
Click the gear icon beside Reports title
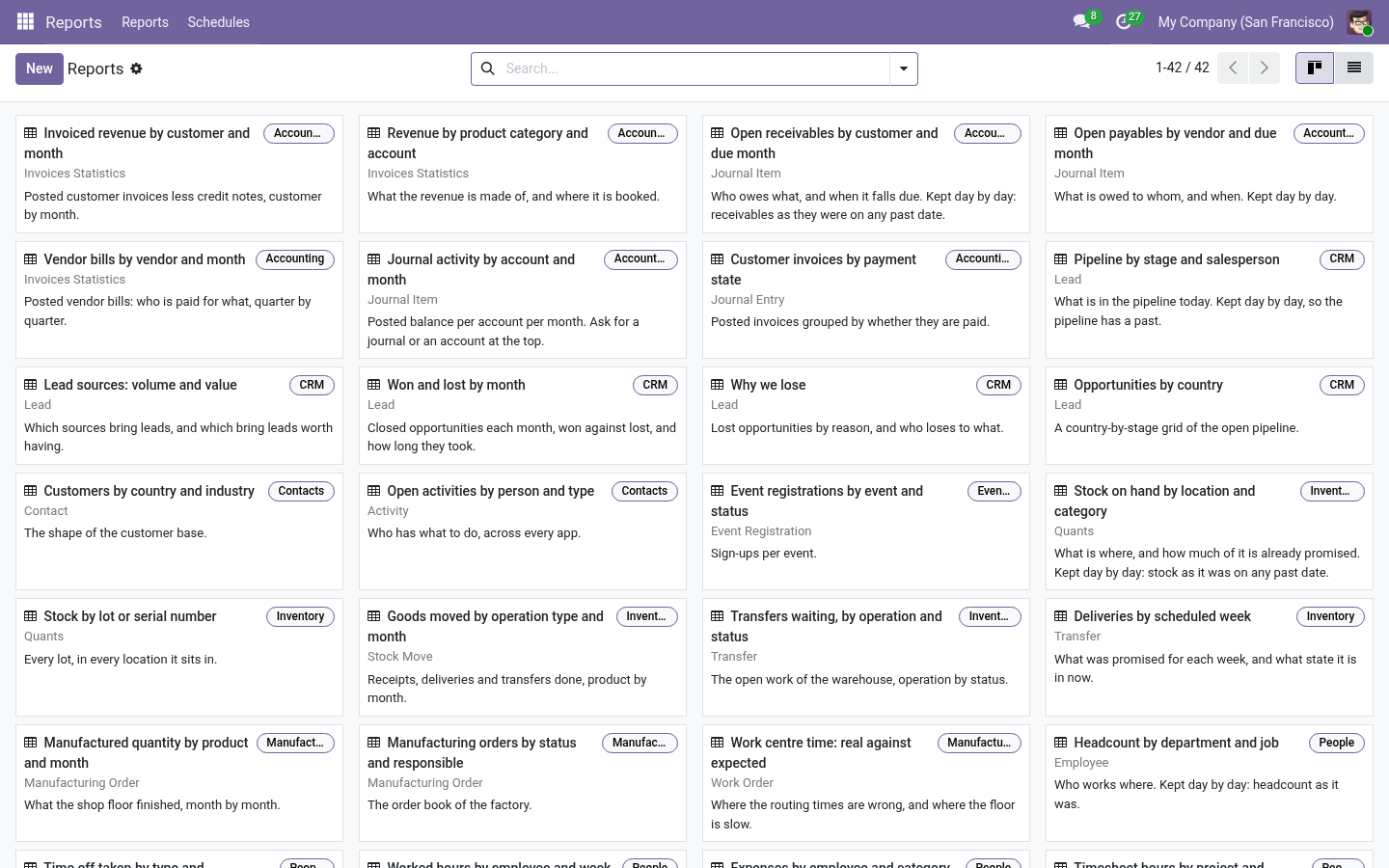136,68
